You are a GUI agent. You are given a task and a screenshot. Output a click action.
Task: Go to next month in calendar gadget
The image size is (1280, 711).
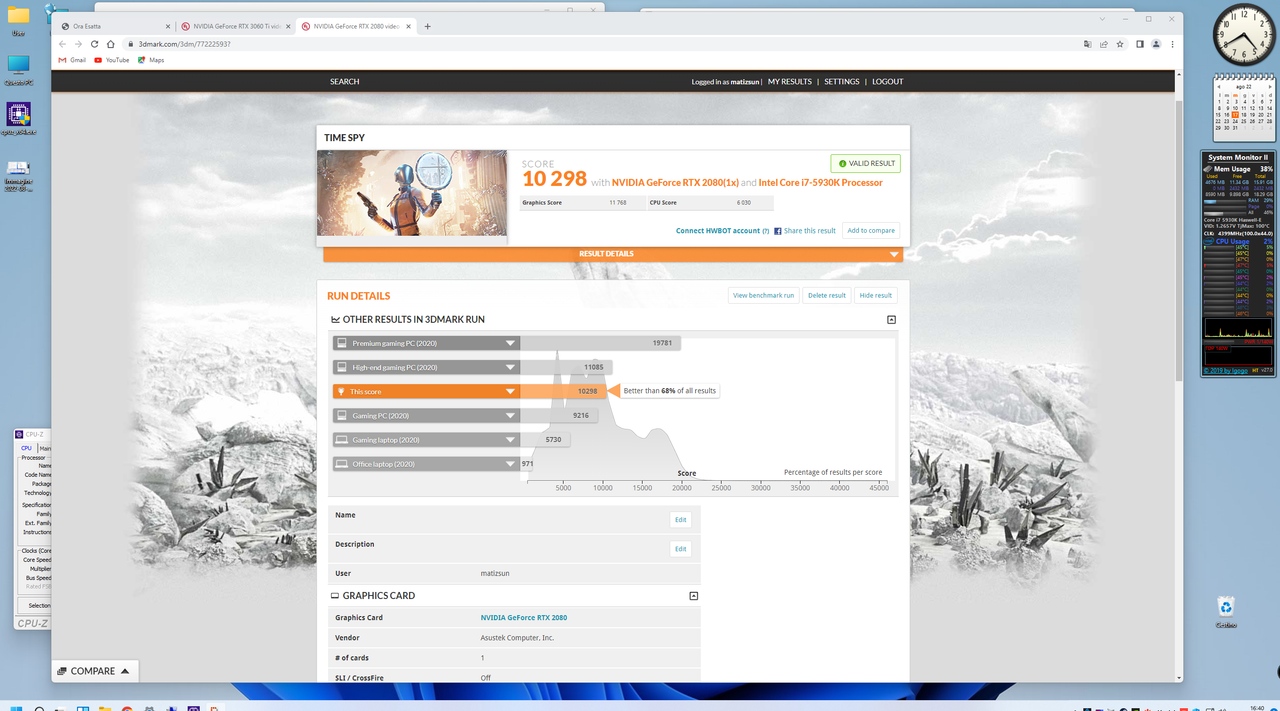[x=1271, y=87]
